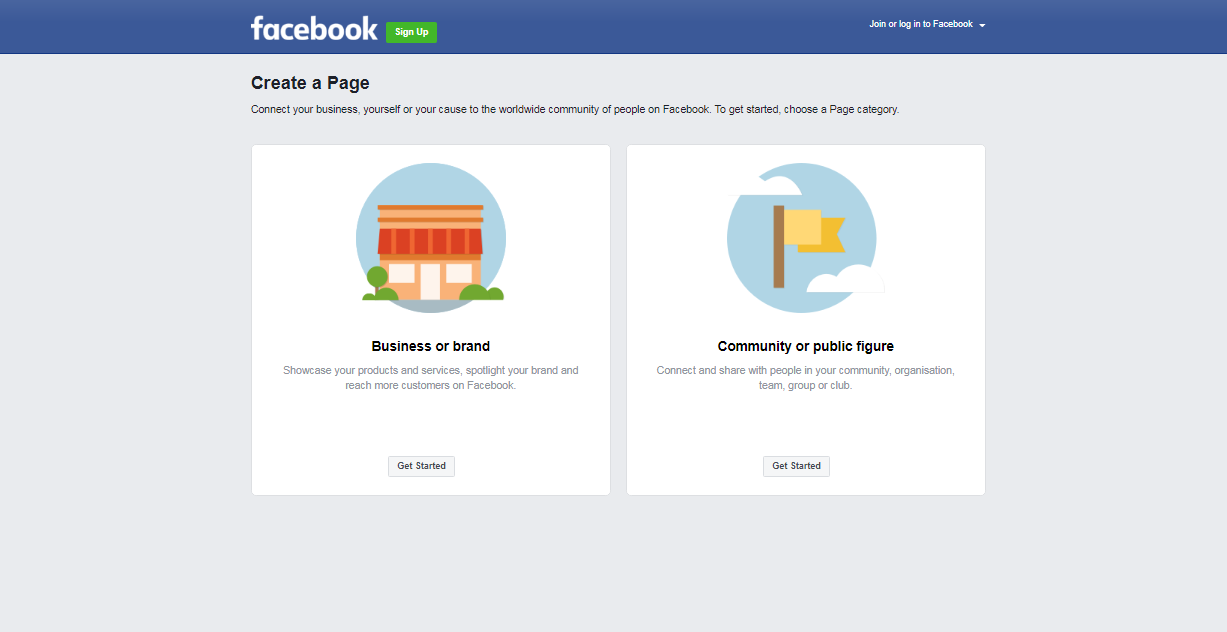Click the round green tree beside the storefront
This screenshot has height=632, width=1227.
[377, 277]
